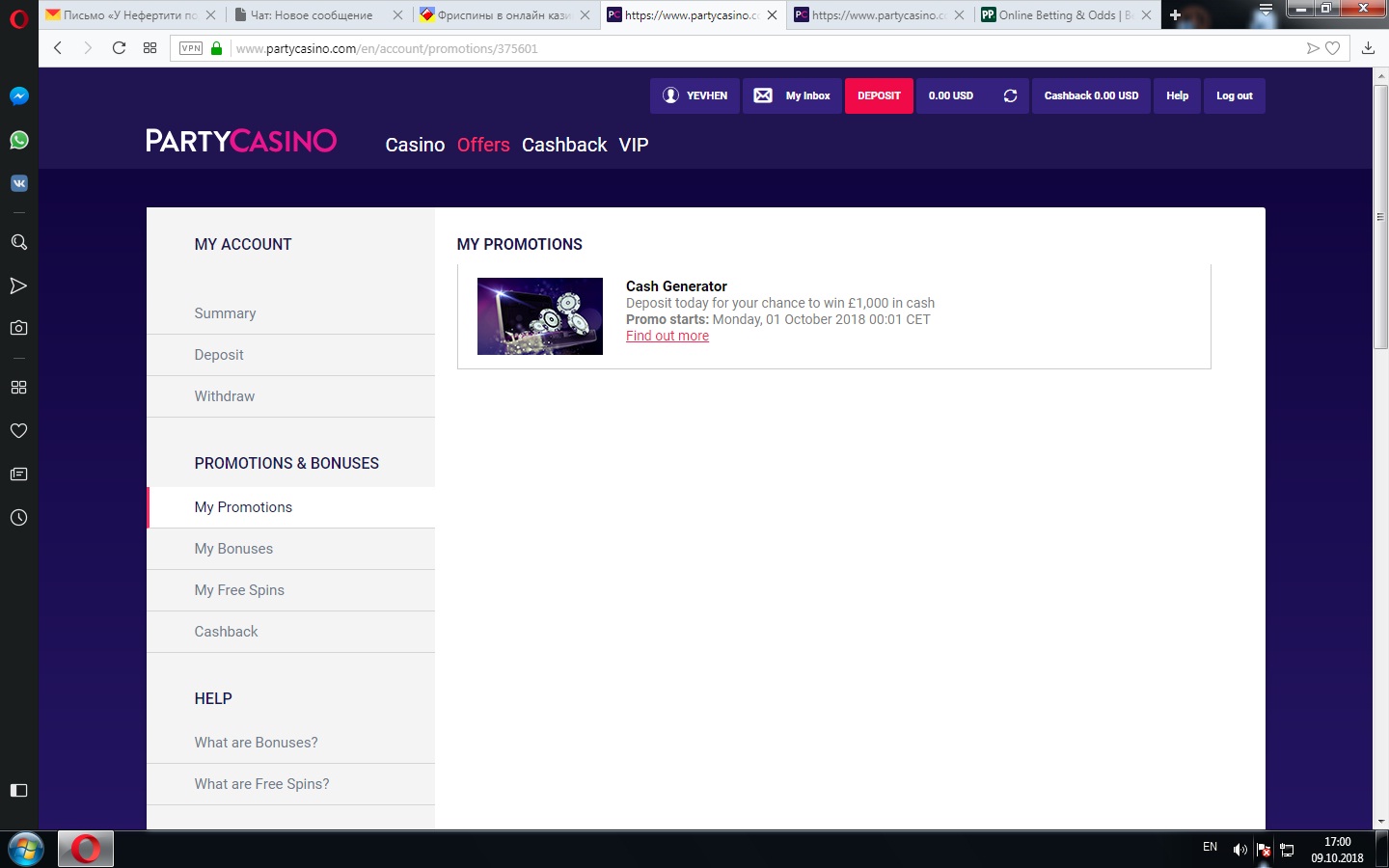Click the Find out more link

tap(667, 336)
